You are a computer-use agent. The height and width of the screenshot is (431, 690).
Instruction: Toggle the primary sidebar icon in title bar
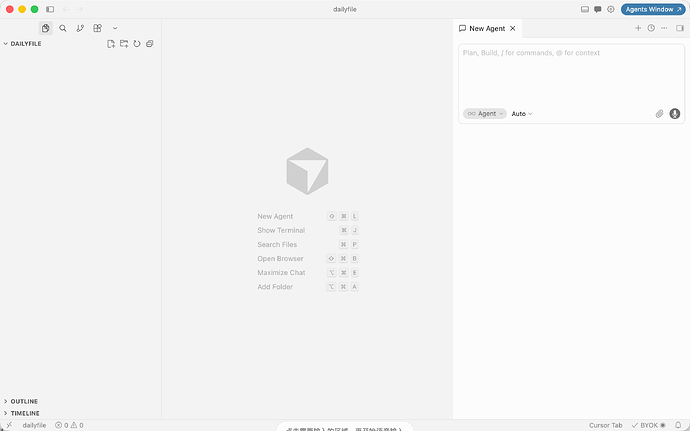[50, 9]
